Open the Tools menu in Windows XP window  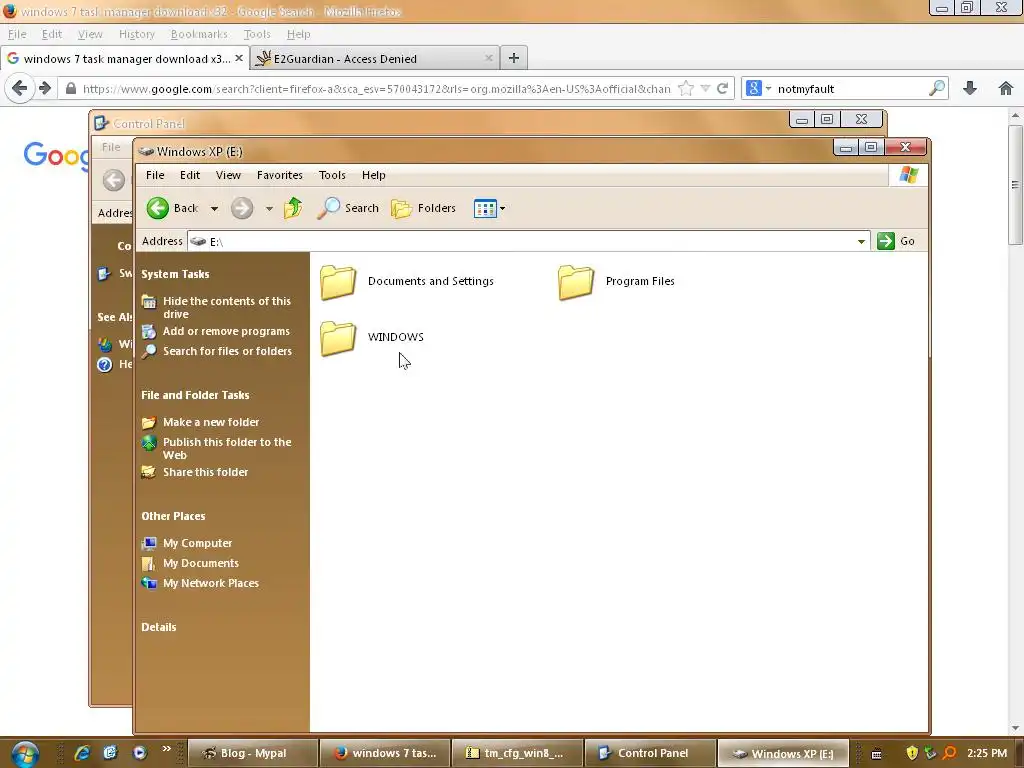coord(332,175)
